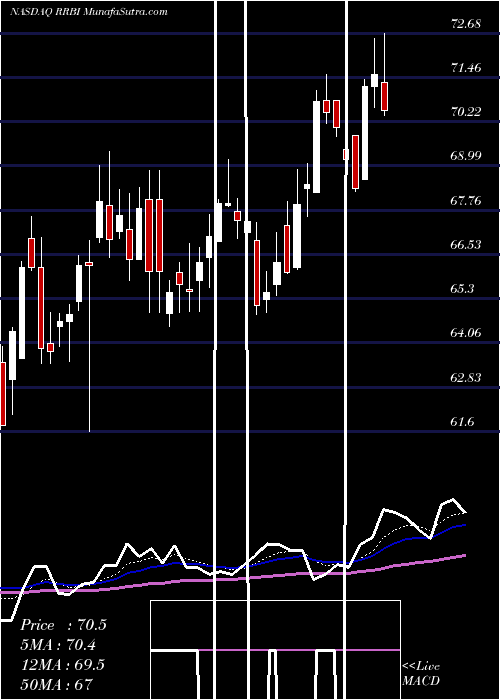The image size is (500, 700).
Task: Click the blue 12MA line
Action: click(232, 566)
